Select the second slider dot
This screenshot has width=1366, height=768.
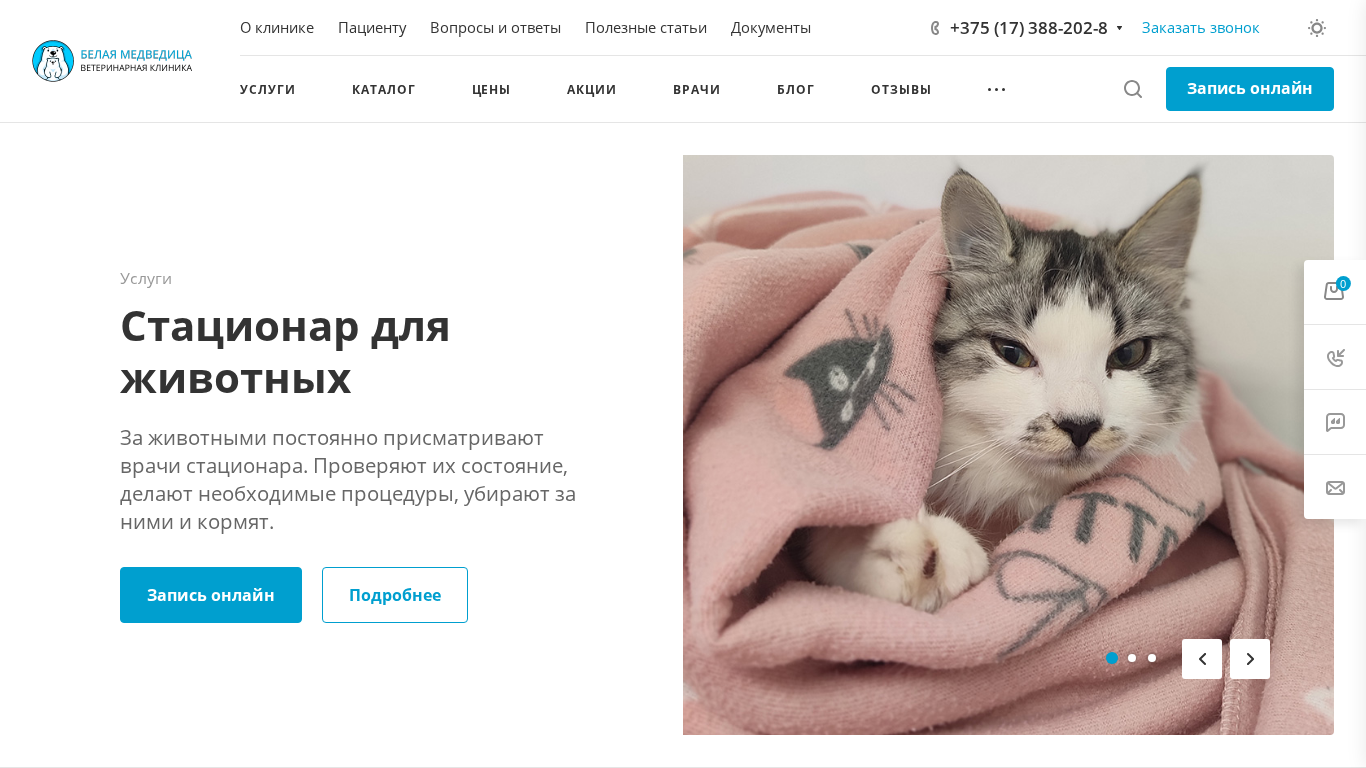pyautogui.click(x=1132, y=658)
